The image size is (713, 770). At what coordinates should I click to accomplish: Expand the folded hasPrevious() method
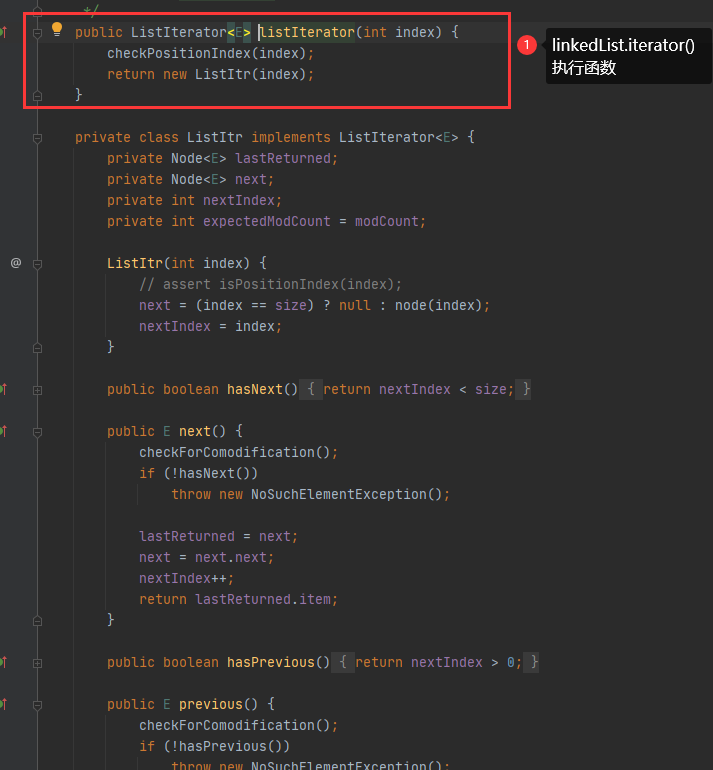click(x=37, y=663)
